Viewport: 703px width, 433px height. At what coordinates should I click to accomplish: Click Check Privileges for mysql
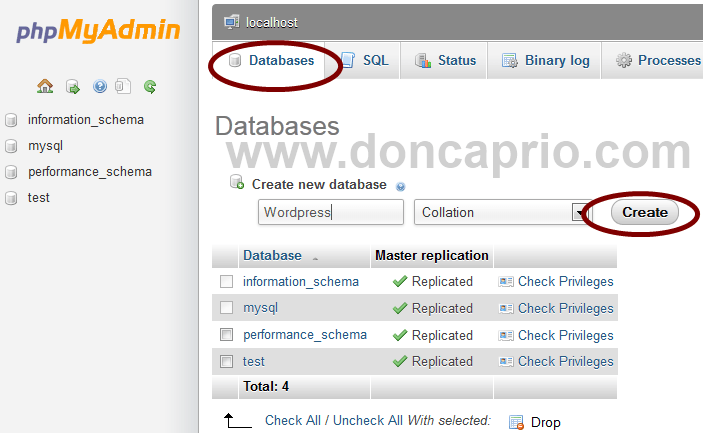(x=565, y=308)
